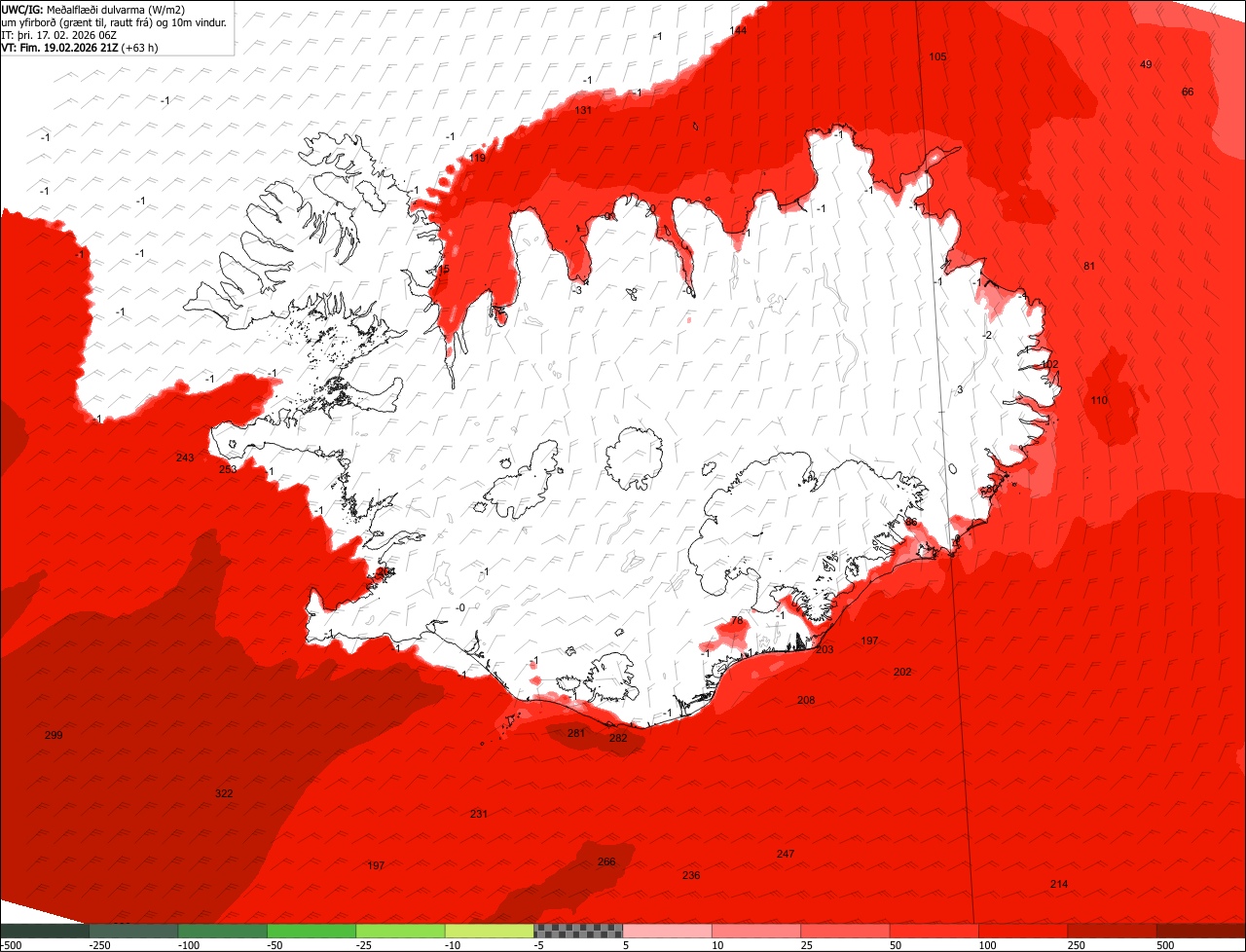This screenshot has width=1246, height=952.
Task: Click the map value 203 at the south coast
Action: (825, 650)
